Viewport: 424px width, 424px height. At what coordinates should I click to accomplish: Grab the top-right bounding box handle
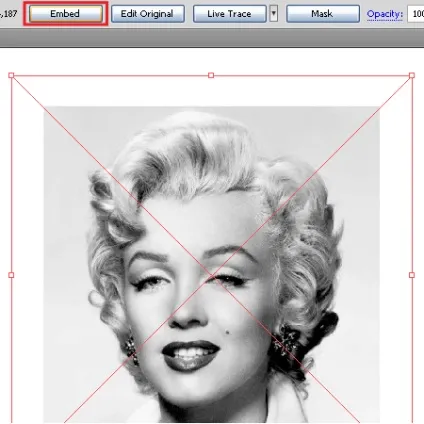point(412,75)
